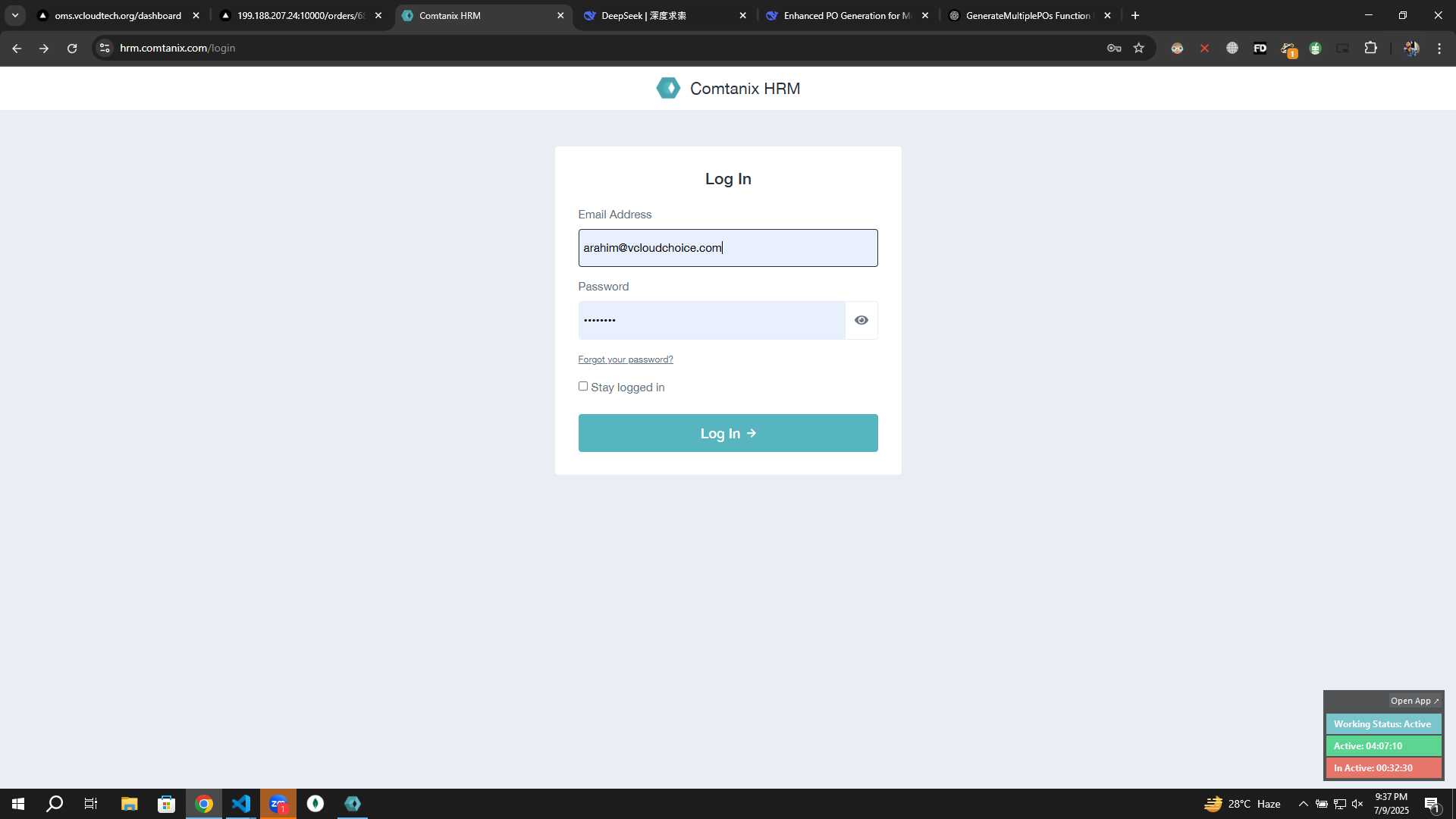Switch to Google Chrome on the taskbar
Screen dimensions: 1456x819
(203, 804)
